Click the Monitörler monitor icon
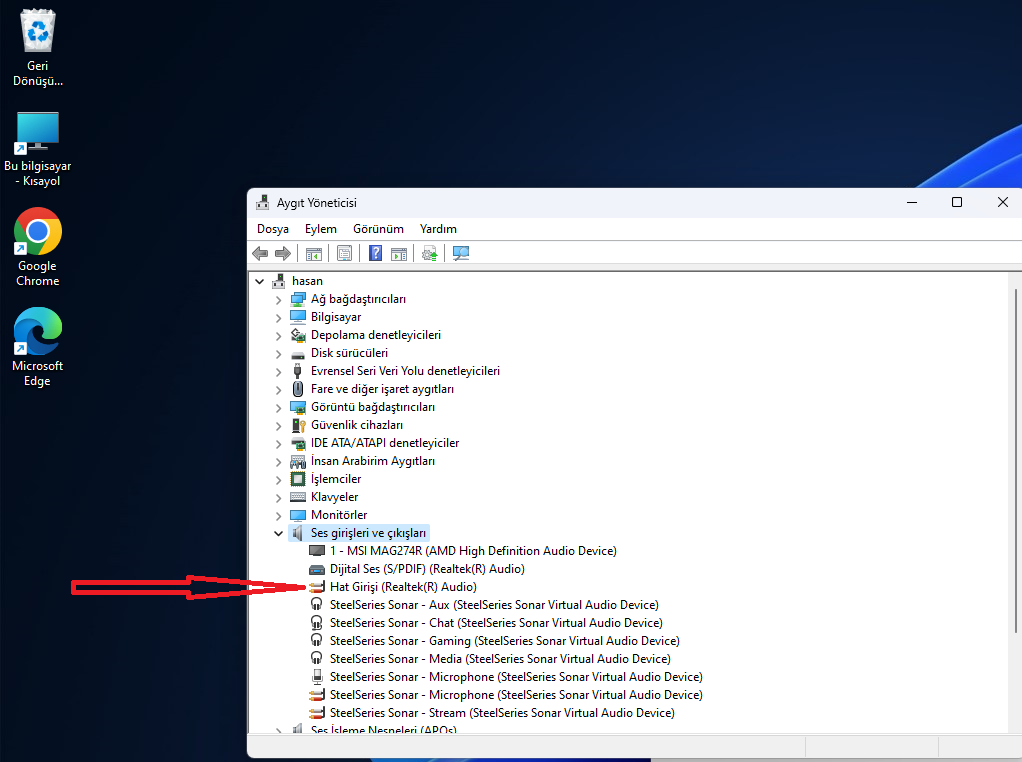 [x=298, y=516]
